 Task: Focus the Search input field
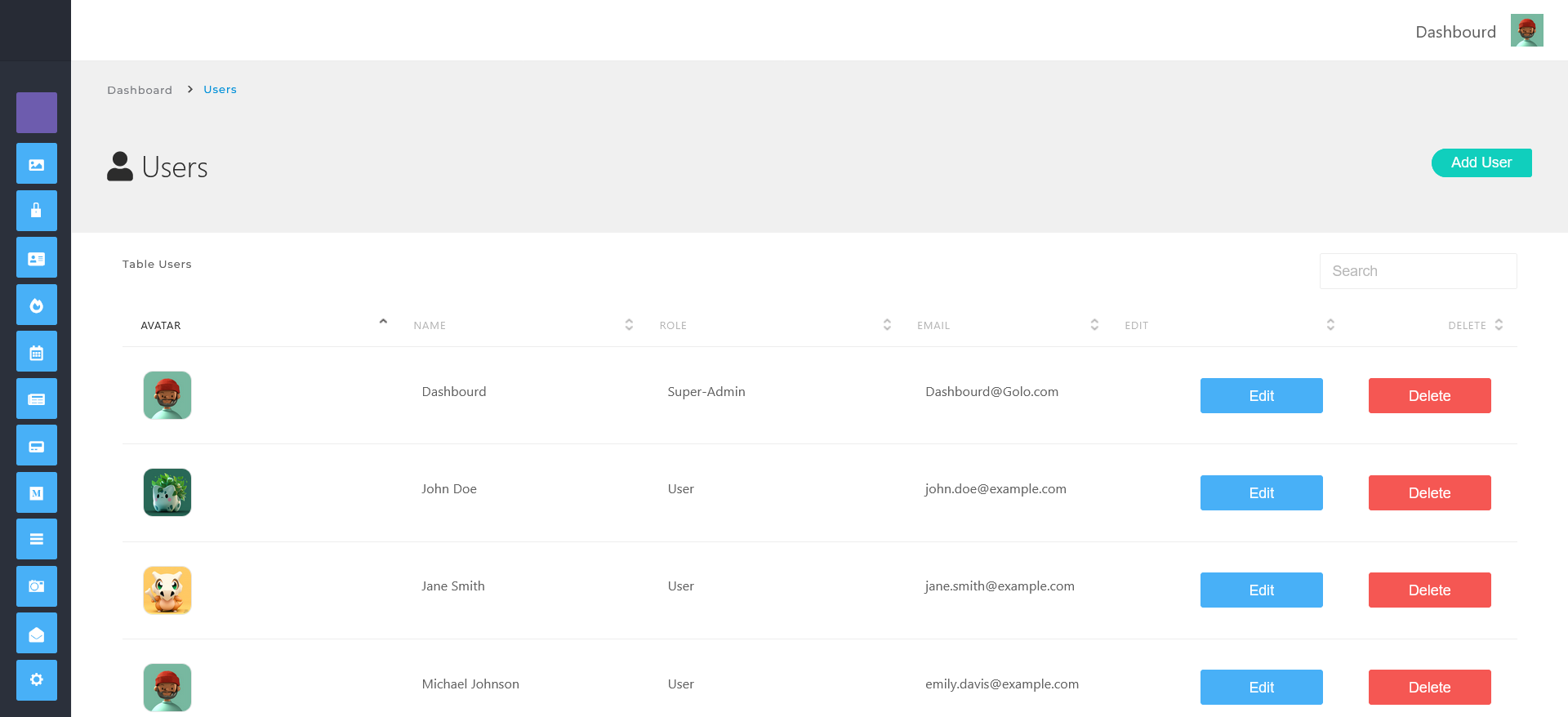click(x=1418, y=271)
